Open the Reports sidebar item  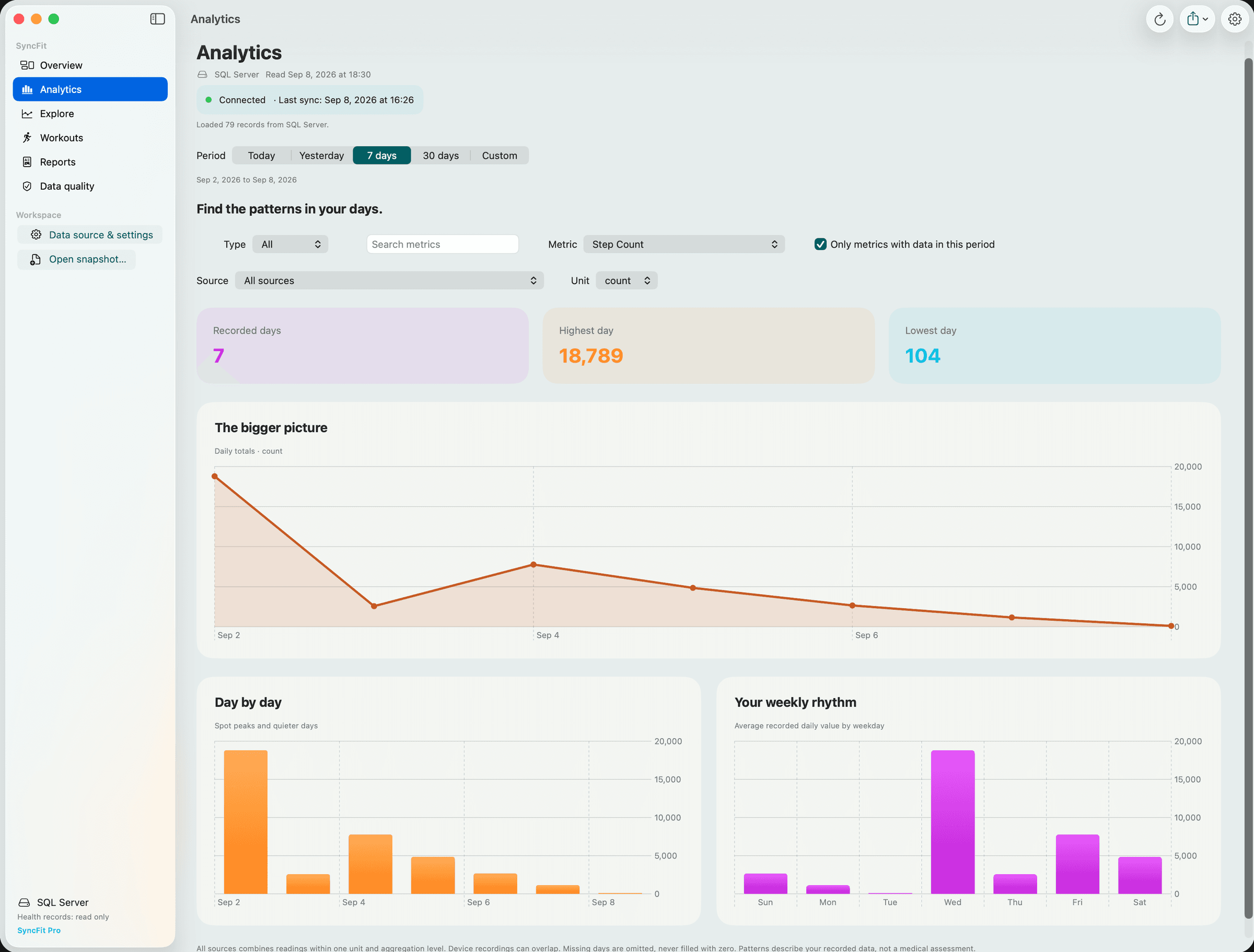[90, 162]
